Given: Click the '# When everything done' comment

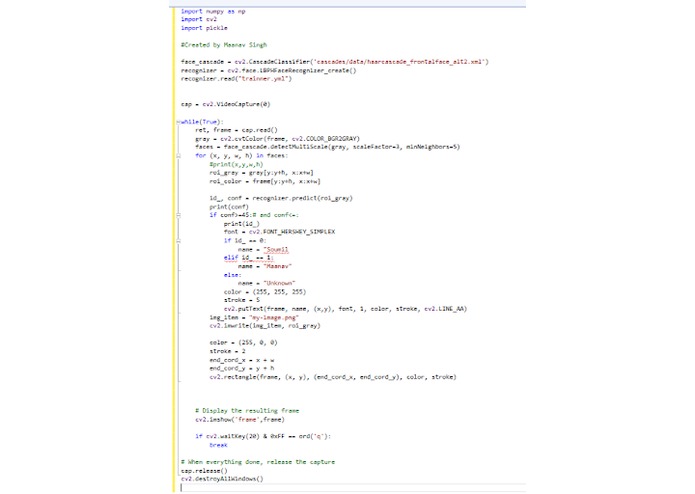Looking at the screenshot, I should click(258, 462).
